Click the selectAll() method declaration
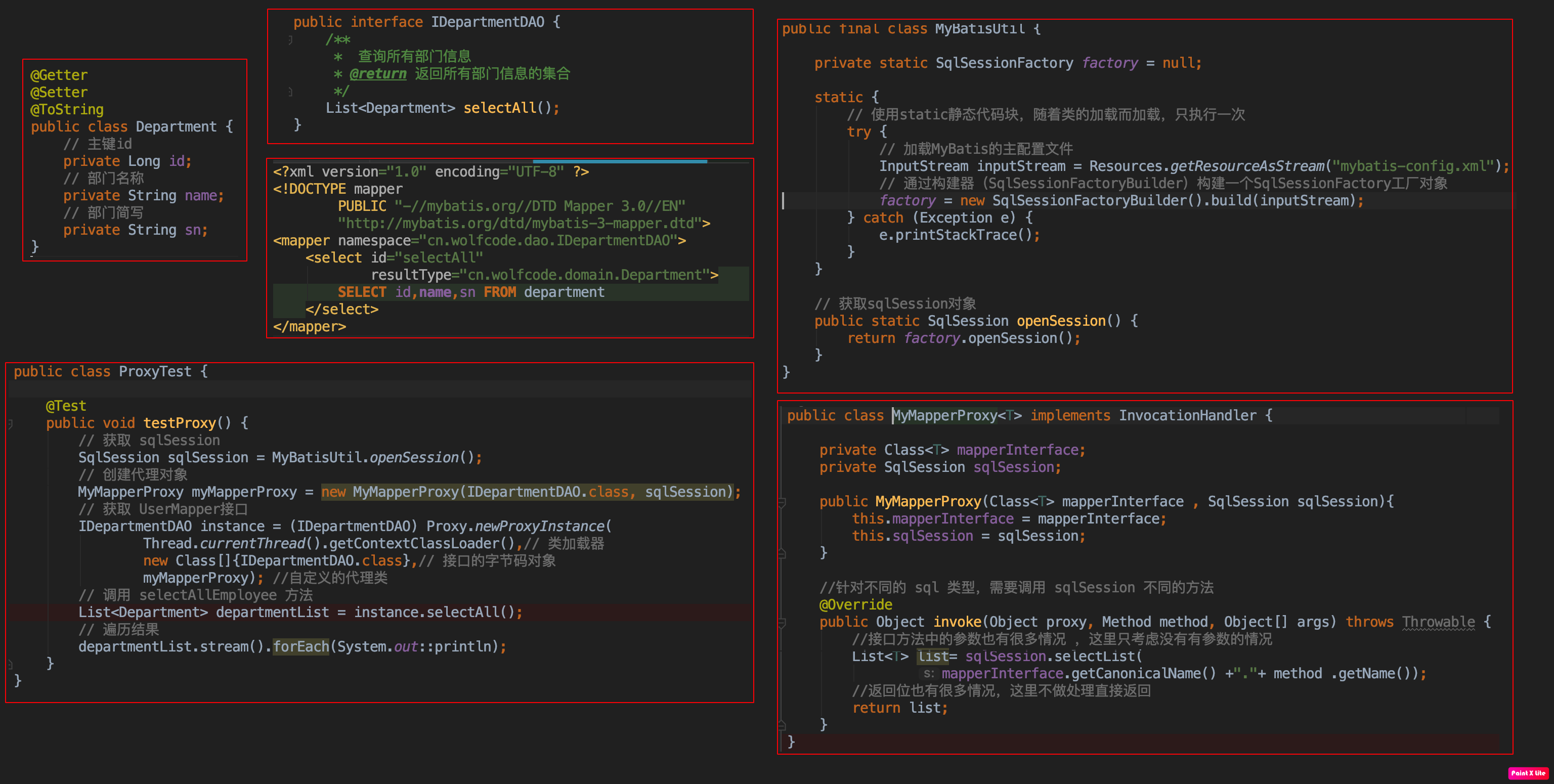Screen dimensions: 1554x784 point(443,108)
